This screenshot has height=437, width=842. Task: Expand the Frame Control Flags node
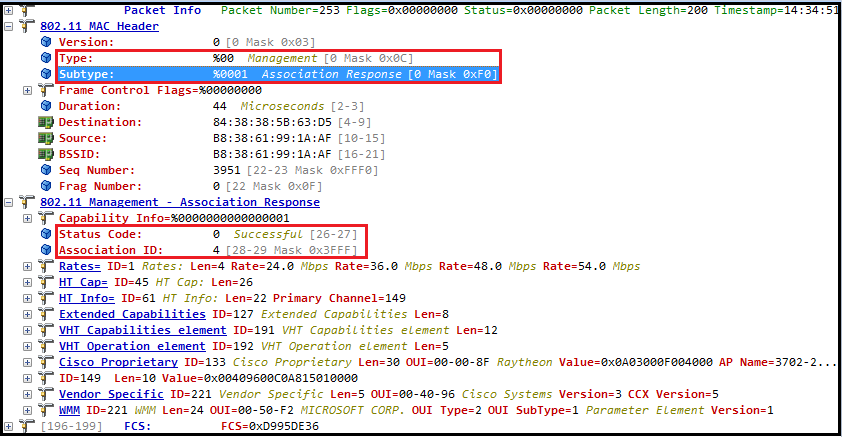coord(27,90)
